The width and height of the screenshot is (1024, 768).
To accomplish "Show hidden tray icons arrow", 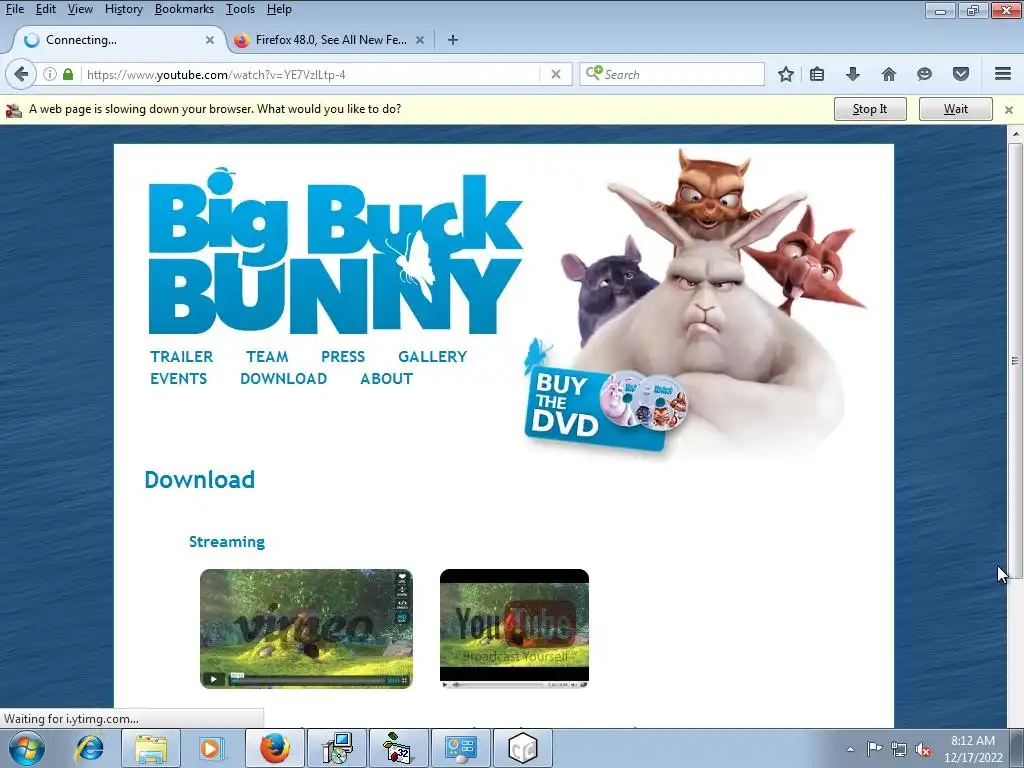I will point(850,749).
